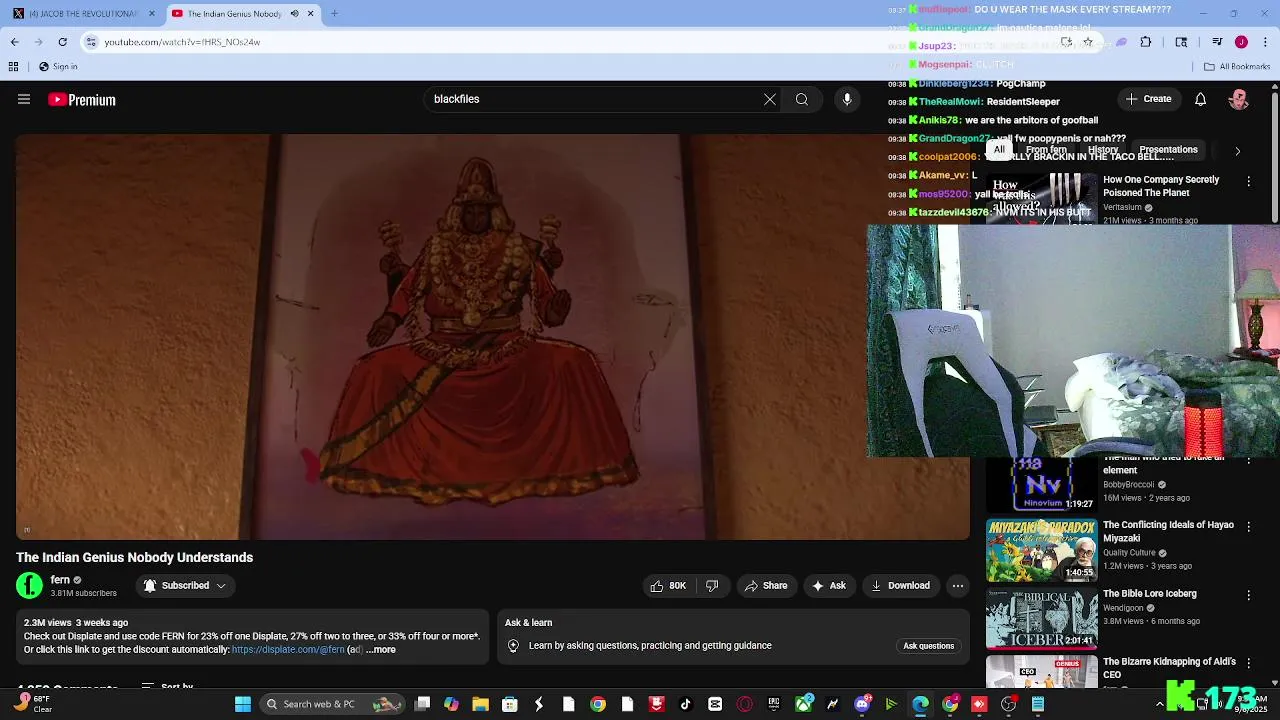Like the video with 80K likes
Screen dimensions: 1280x720
click(x=668, y=586)
